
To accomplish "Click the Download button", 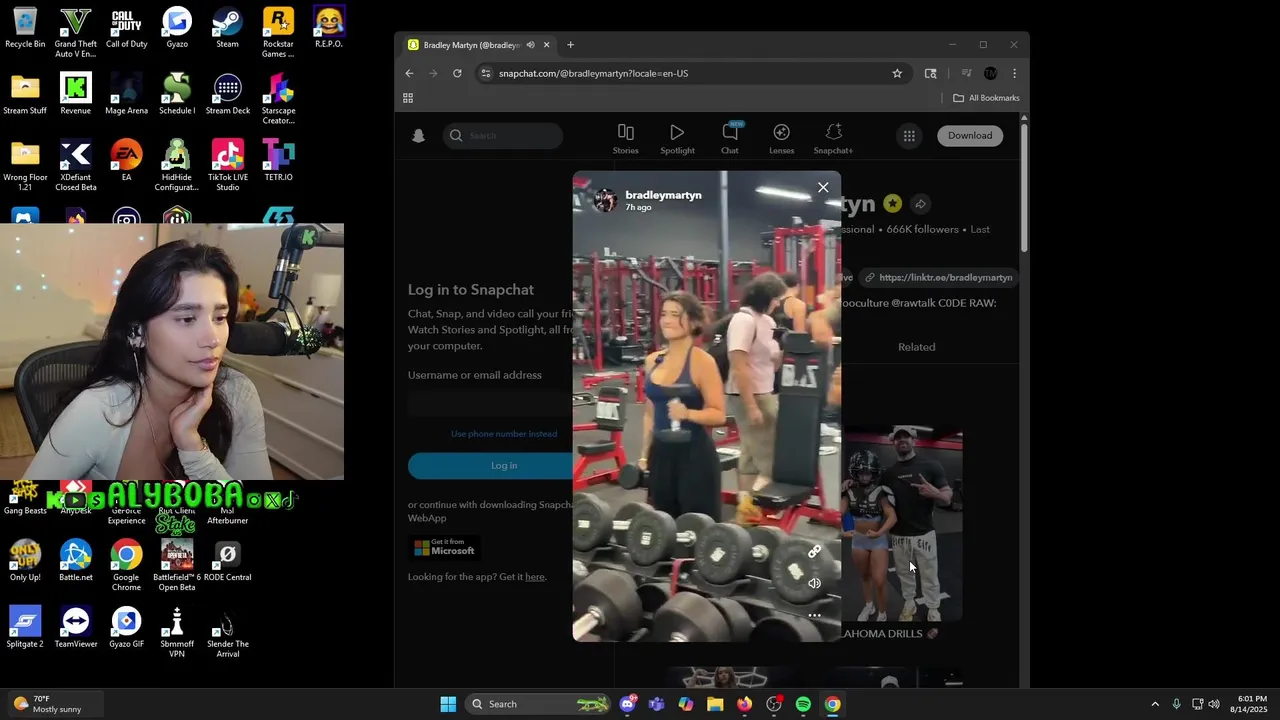I will pyautogui.click(x=970, y=136).
